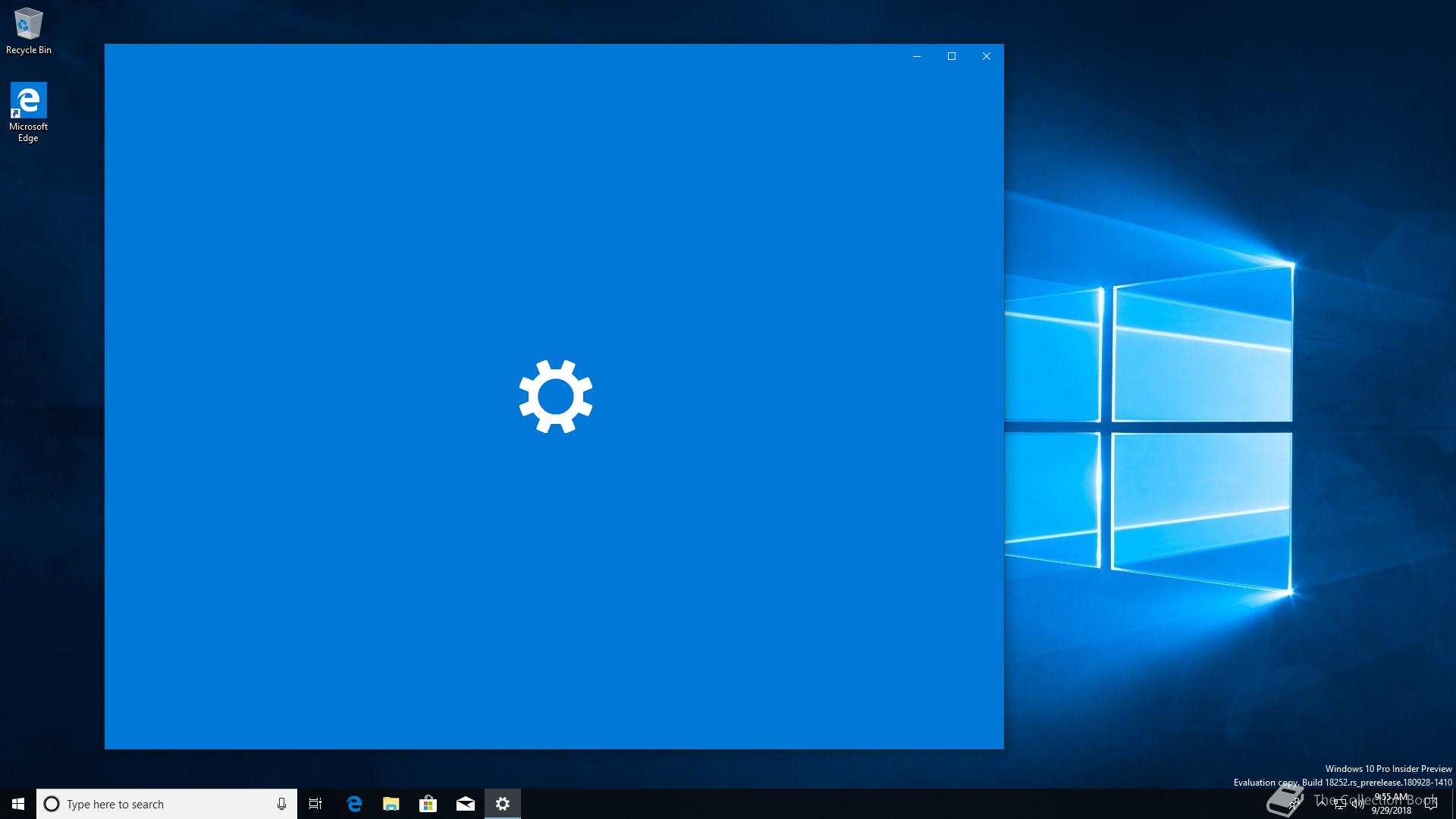The width and height of the screenshot is (1456, 819).
Task: Maximize the Settings window
Action: tap(952, 56)
